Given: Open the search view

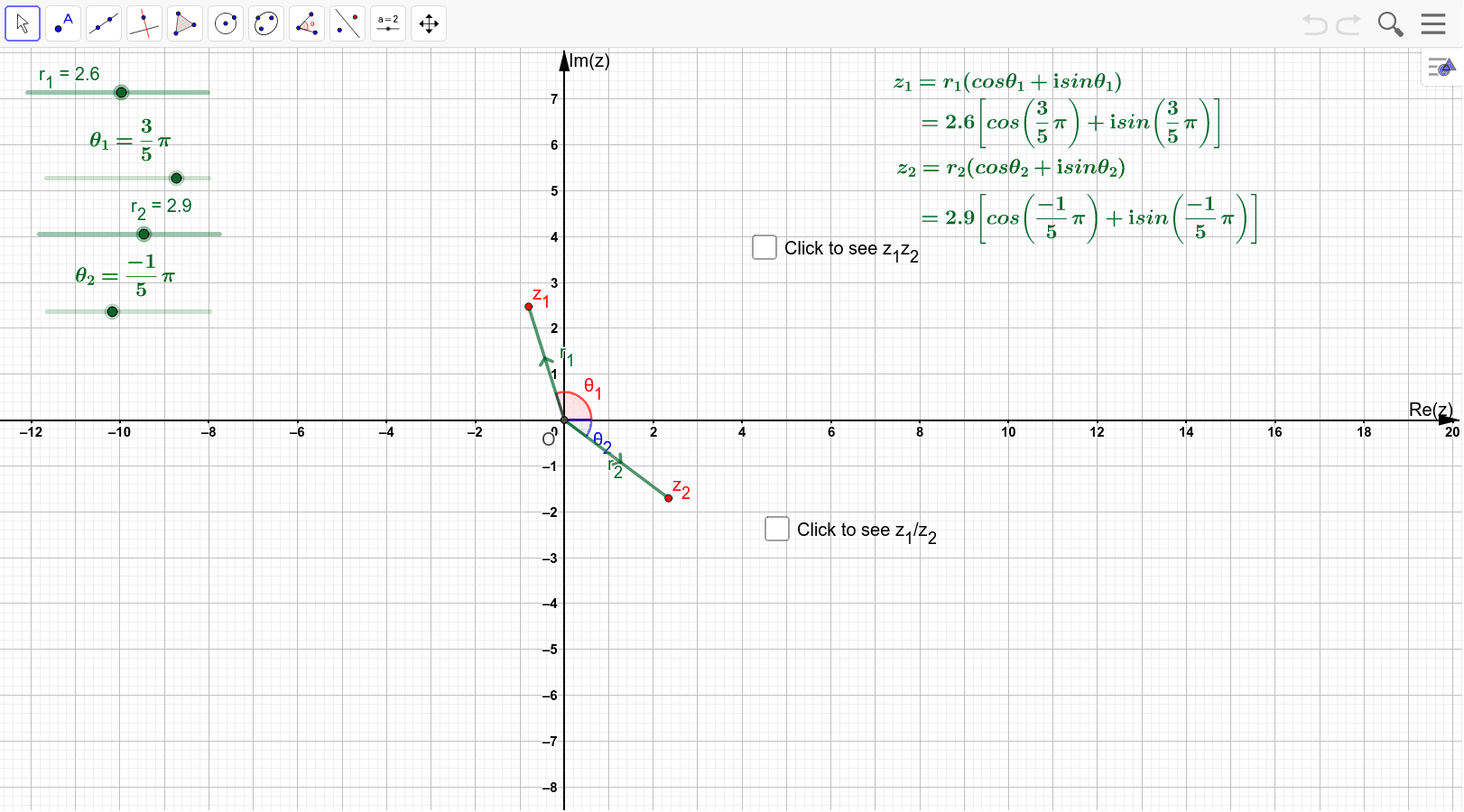Looking at the screenshot, I should coord(1391,24).
